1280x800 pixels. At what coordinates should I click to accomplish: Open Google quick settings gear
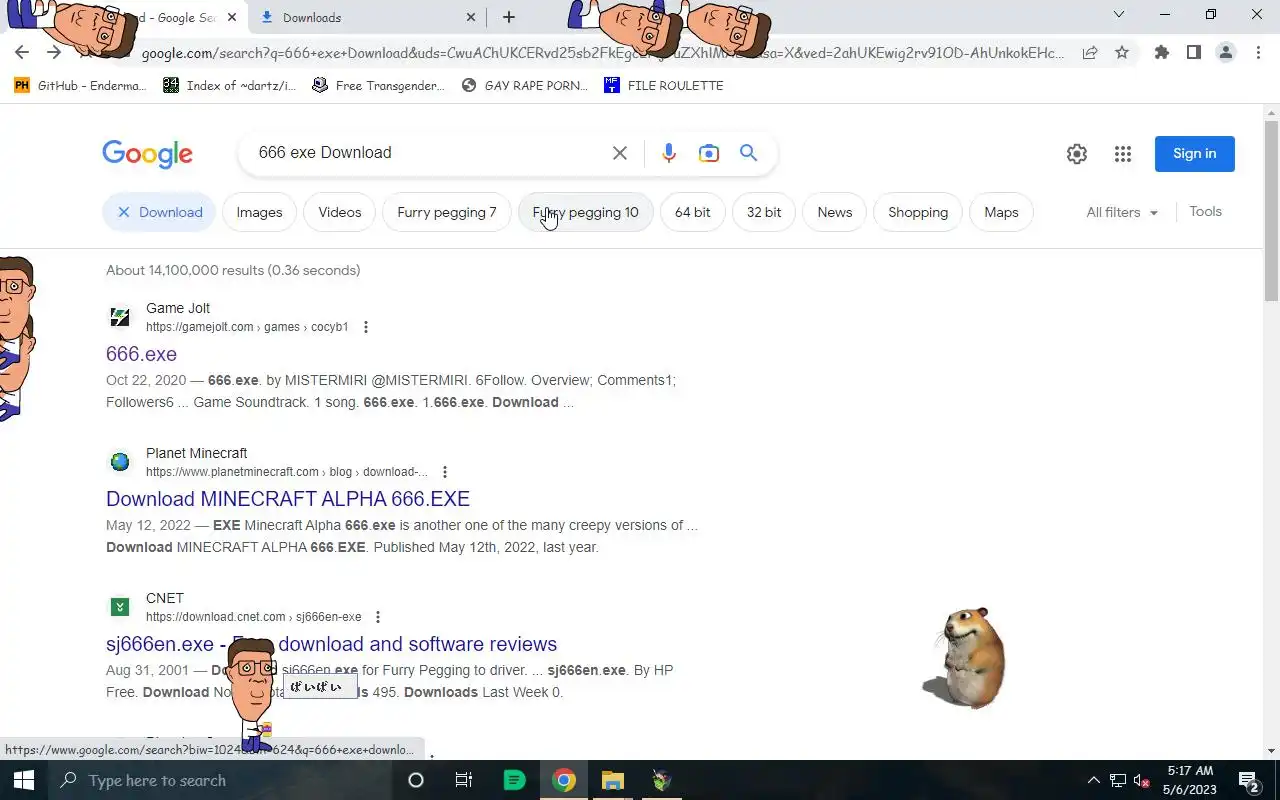click(x=1077, y=154)
